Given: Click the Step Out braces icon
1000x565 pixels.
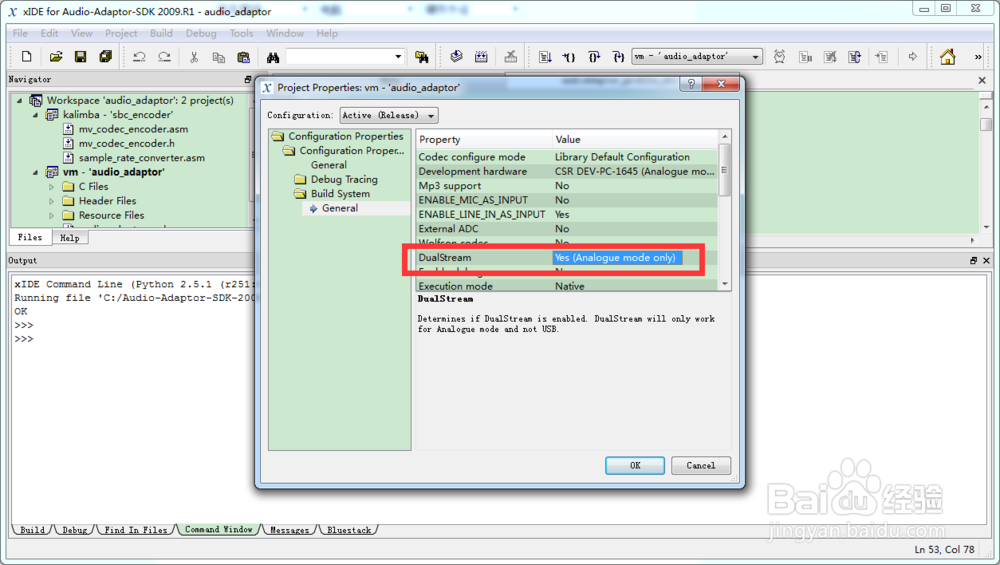Looking at the screenshot, I should [618, 57].
